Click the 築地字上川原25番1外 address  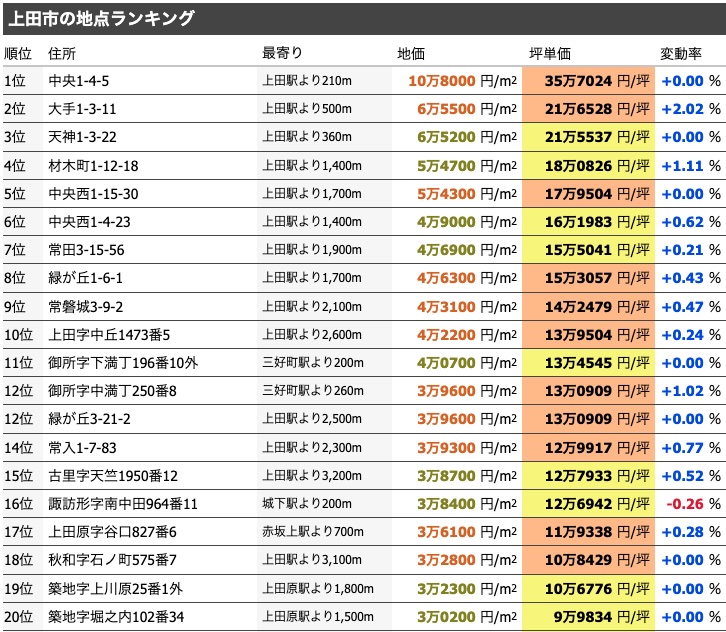point(115,589)
